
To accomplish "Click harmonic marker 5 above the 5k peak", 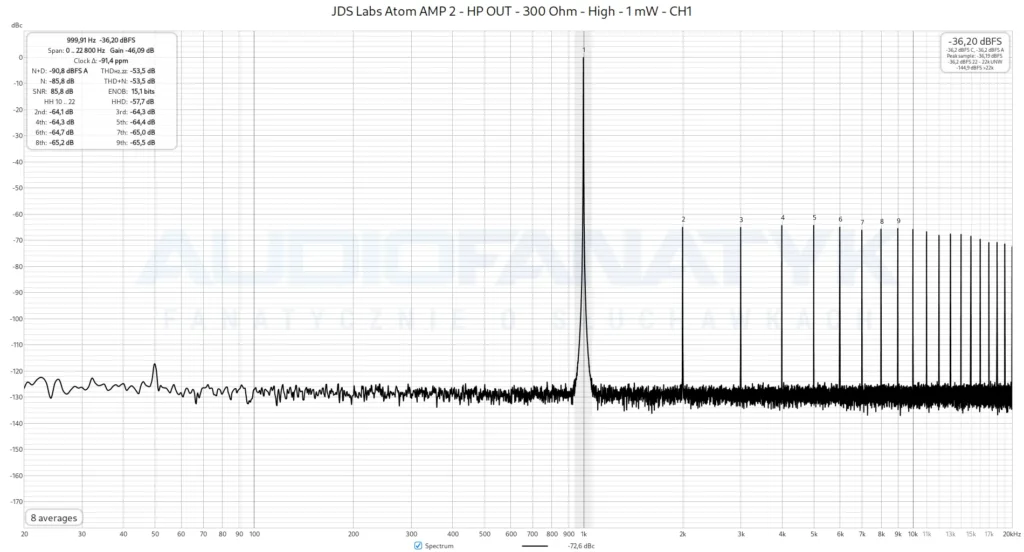I will 814,218.
